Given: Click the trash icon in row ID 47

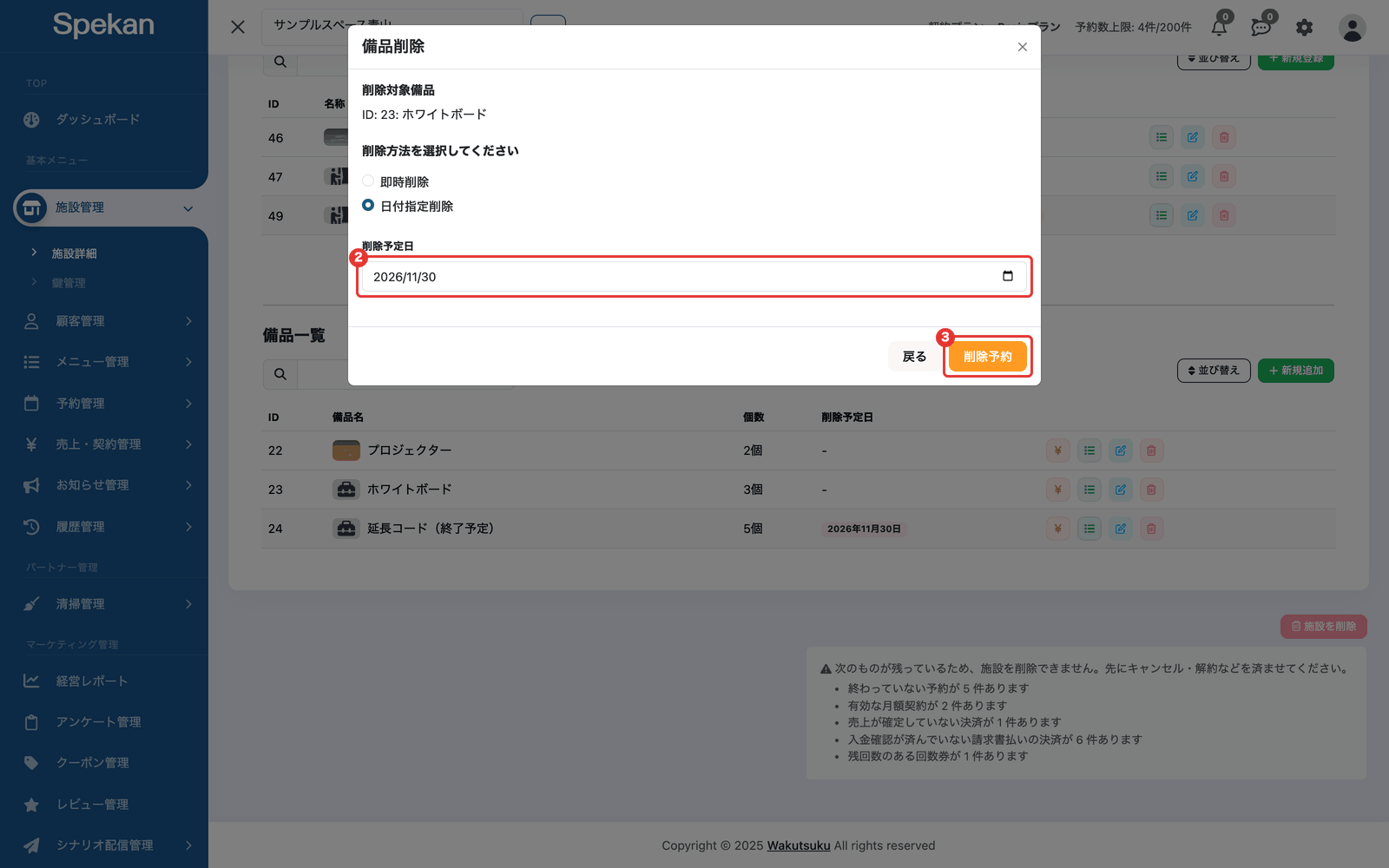Looking at the screenshot, I should (1224, 176).
